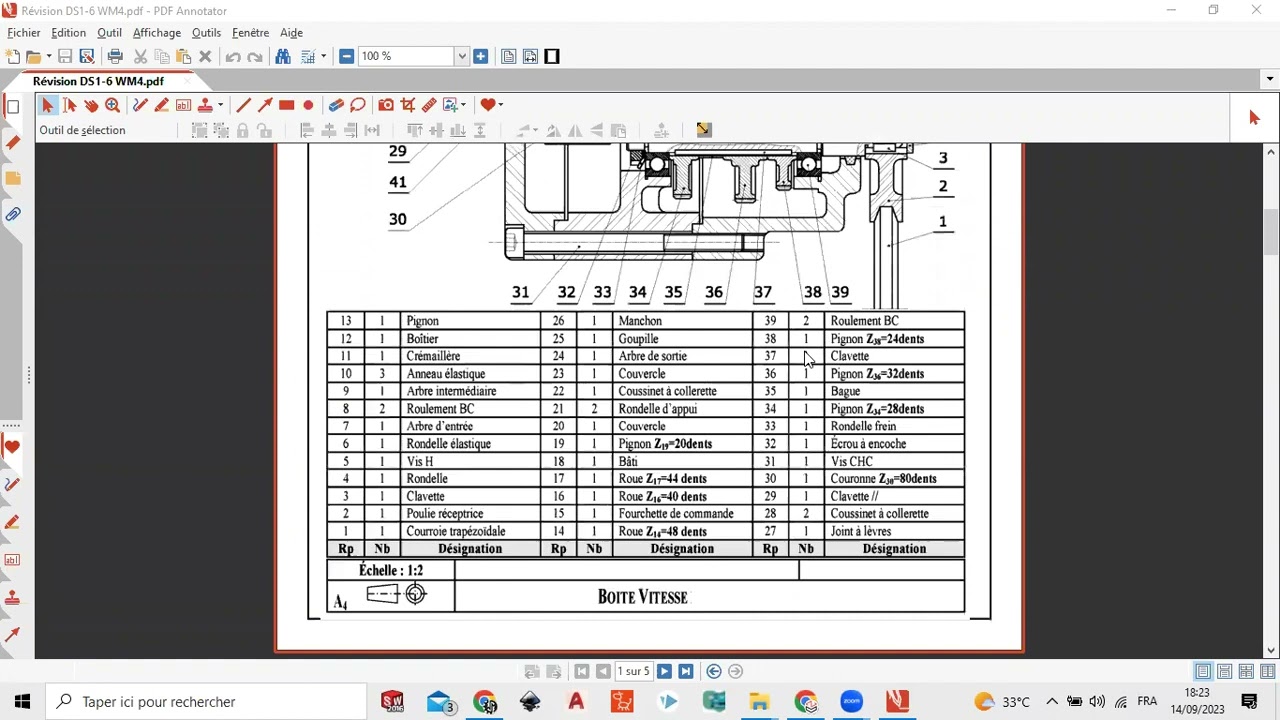Image resolution: width=1280 pixels, height=720 pixels.
Task: Expand the Stamp tool dropdown arrow
Action: (x=220, y=105)
